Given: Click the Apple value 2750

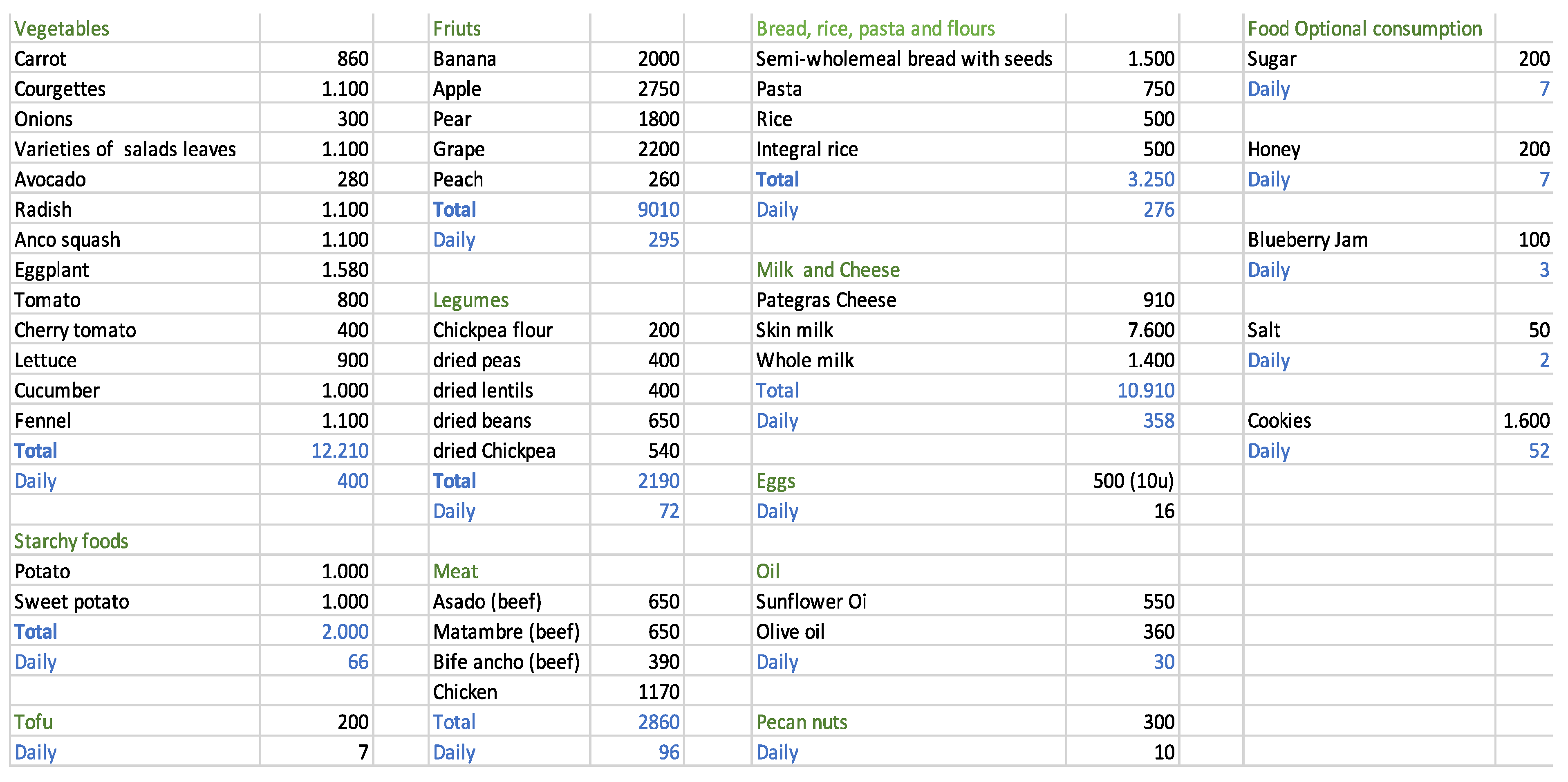Looking at the screenshot, I should [658, 89].
